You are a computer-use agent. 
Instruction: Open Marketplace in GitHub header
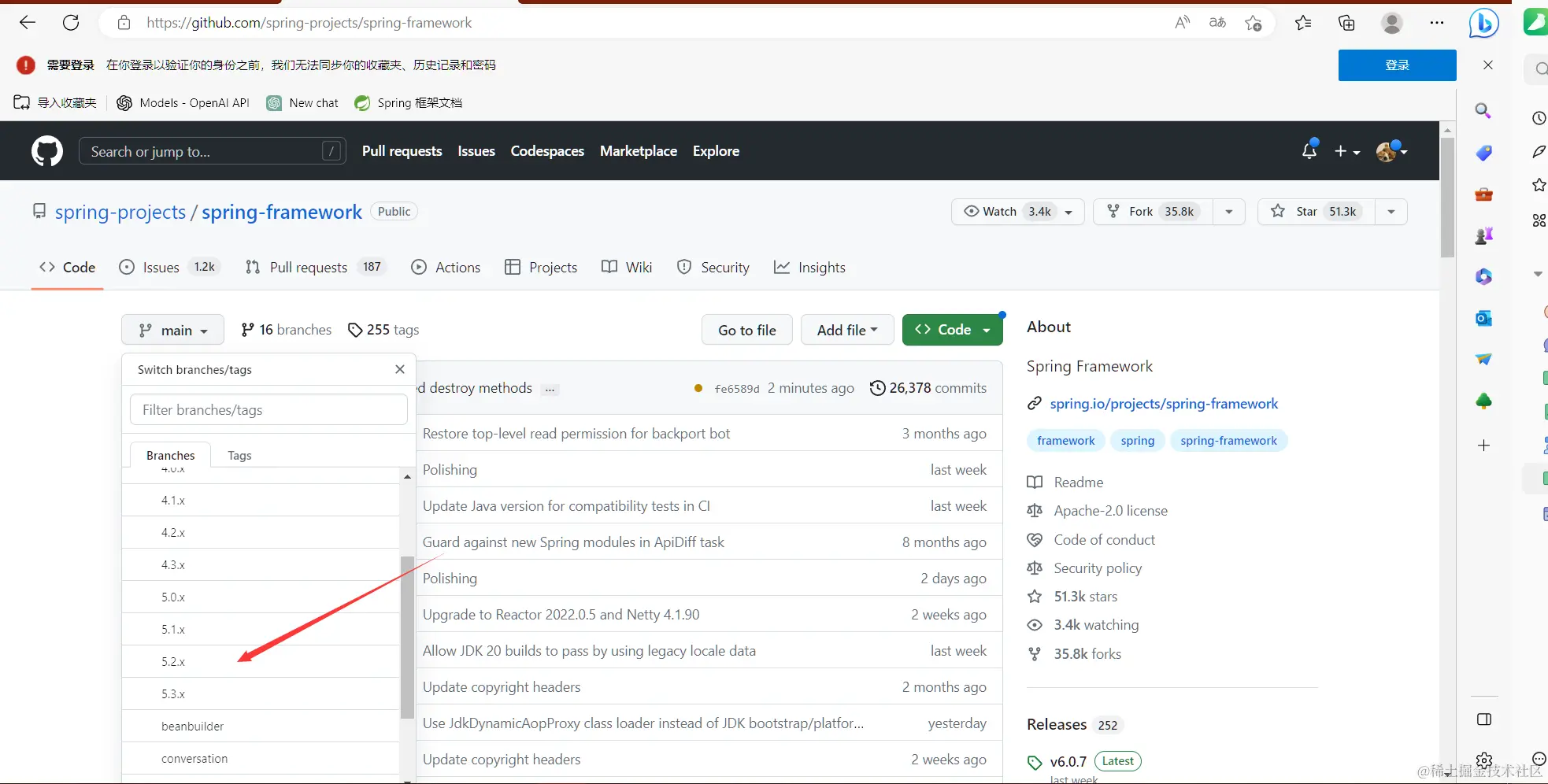point(639,151)
